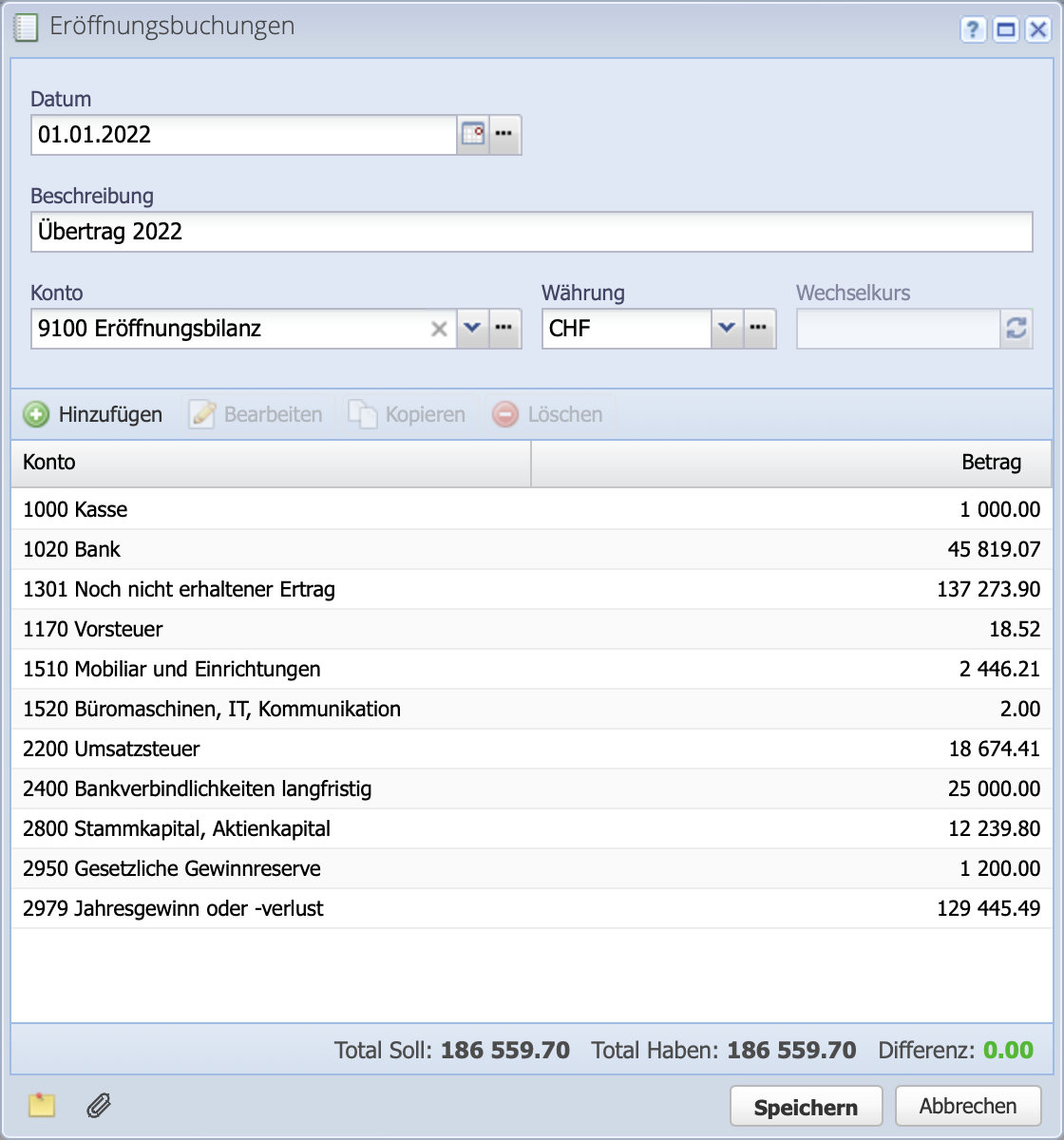Save with the Speichern button

(x=806, y=1107)
